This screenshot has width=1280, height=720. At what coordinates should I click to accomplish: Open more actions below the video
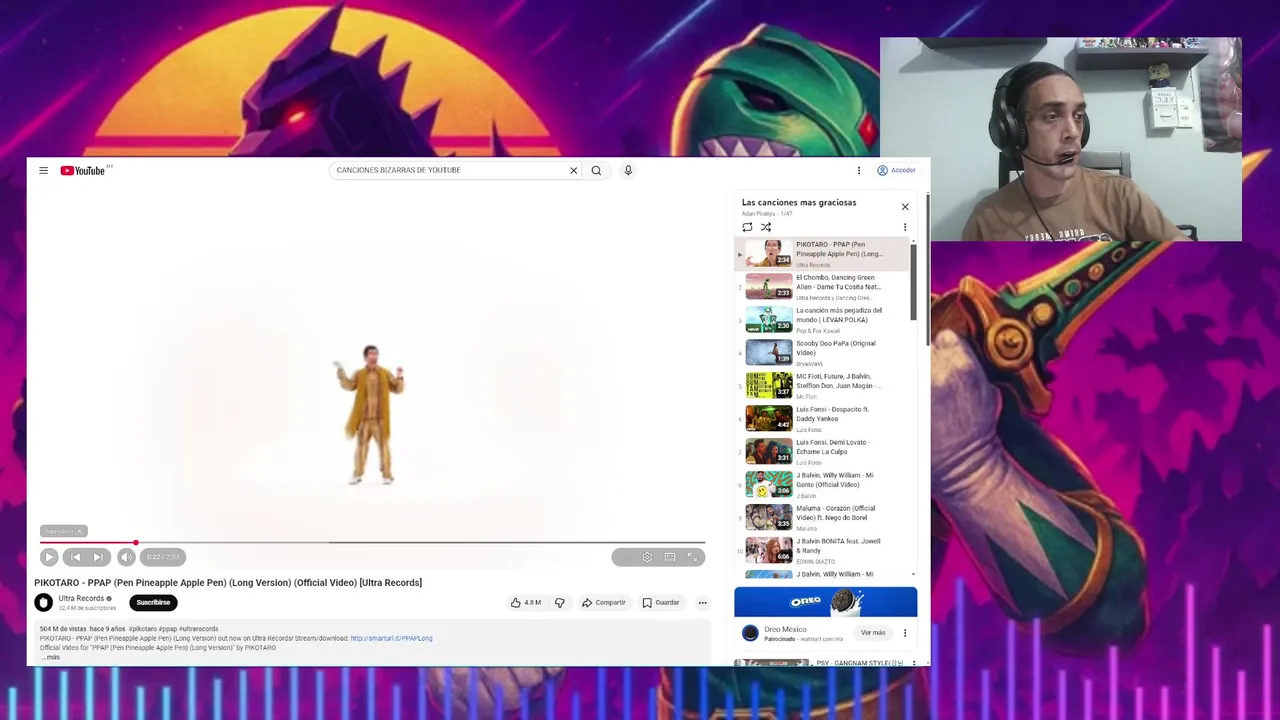702,603
